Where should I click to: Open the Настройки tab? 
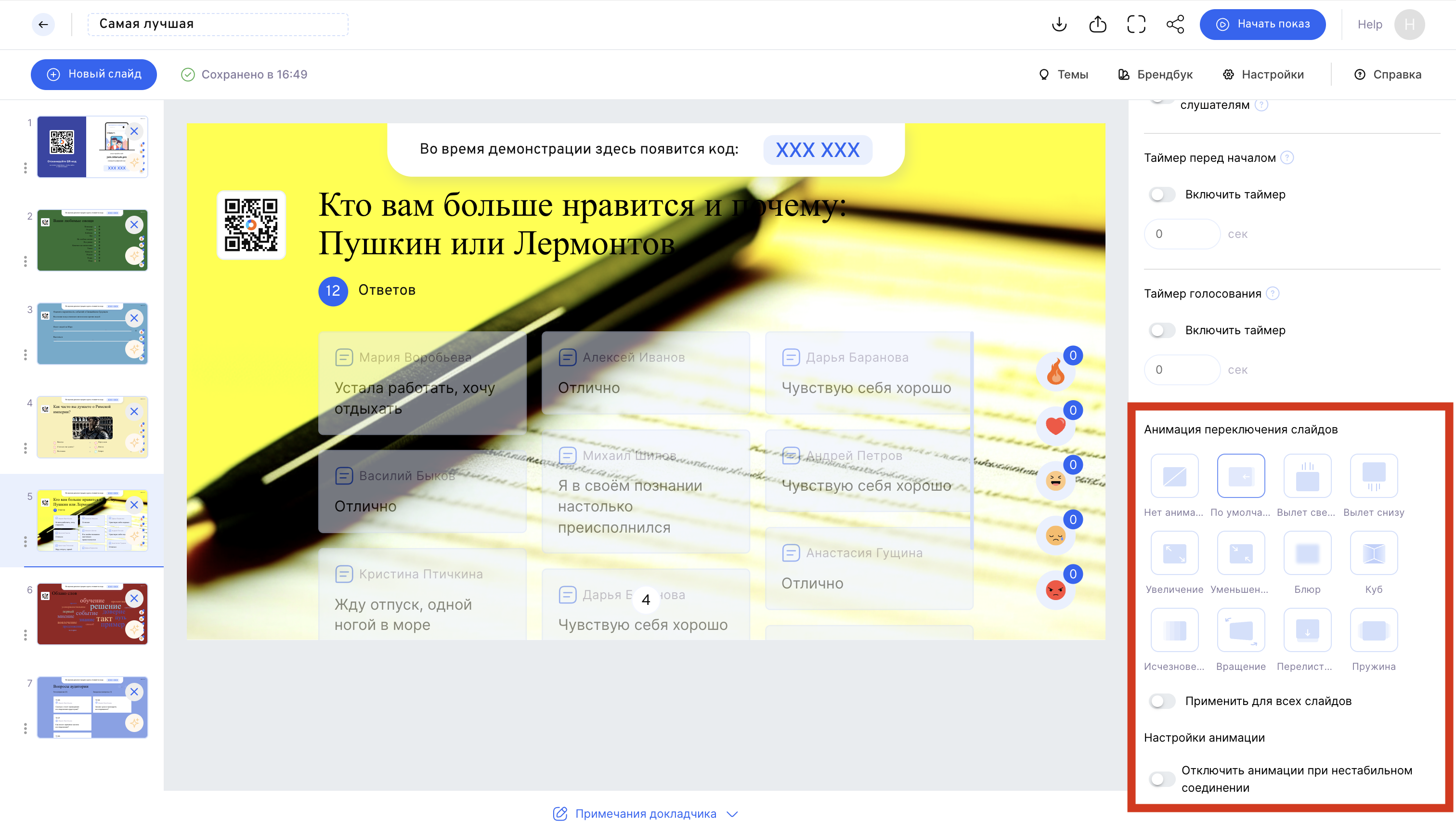point(1263,74)
